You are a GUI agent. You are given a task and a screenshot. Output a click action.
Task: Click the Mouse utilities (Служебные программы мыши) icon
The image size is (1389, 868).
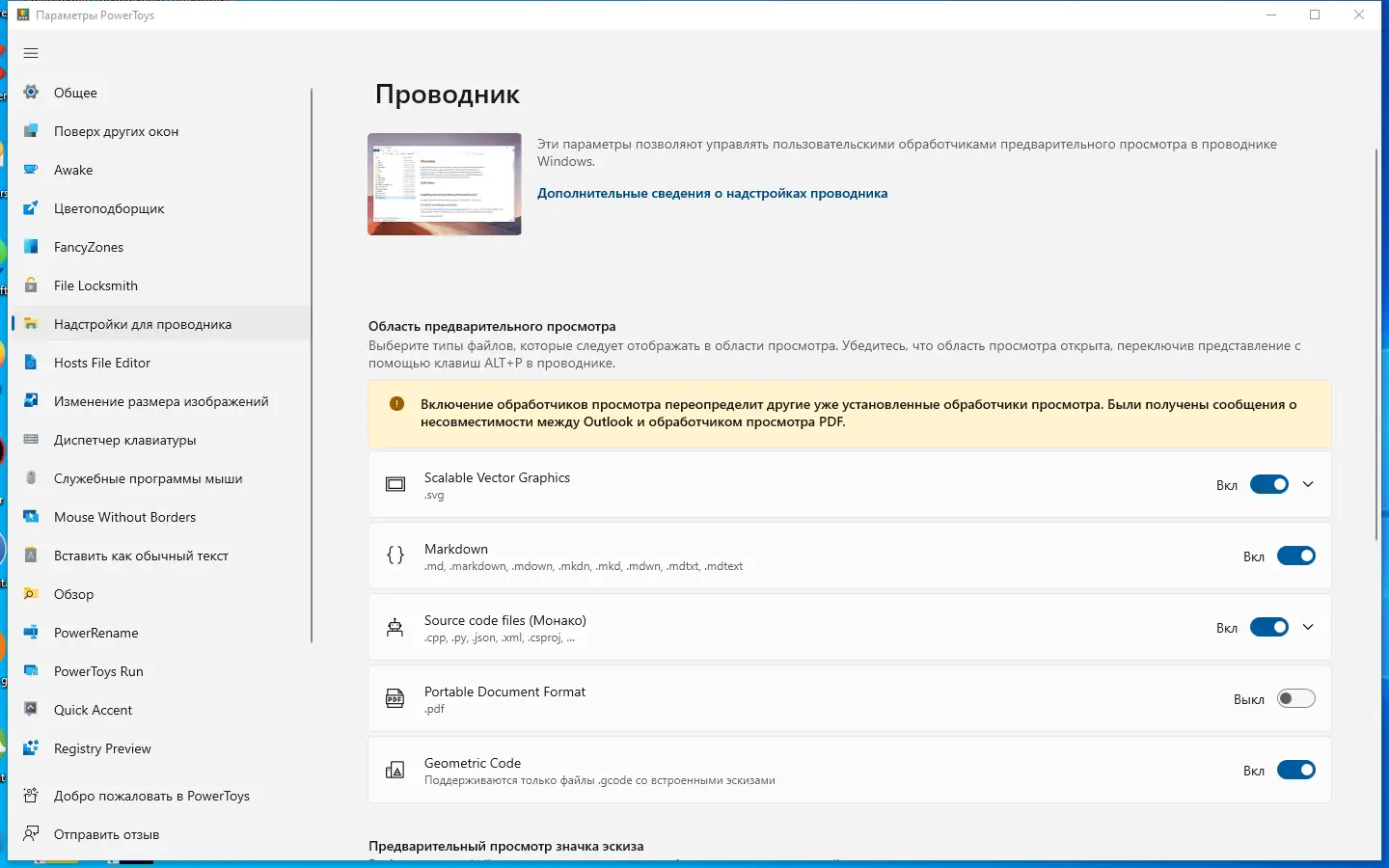coord(31,478)
